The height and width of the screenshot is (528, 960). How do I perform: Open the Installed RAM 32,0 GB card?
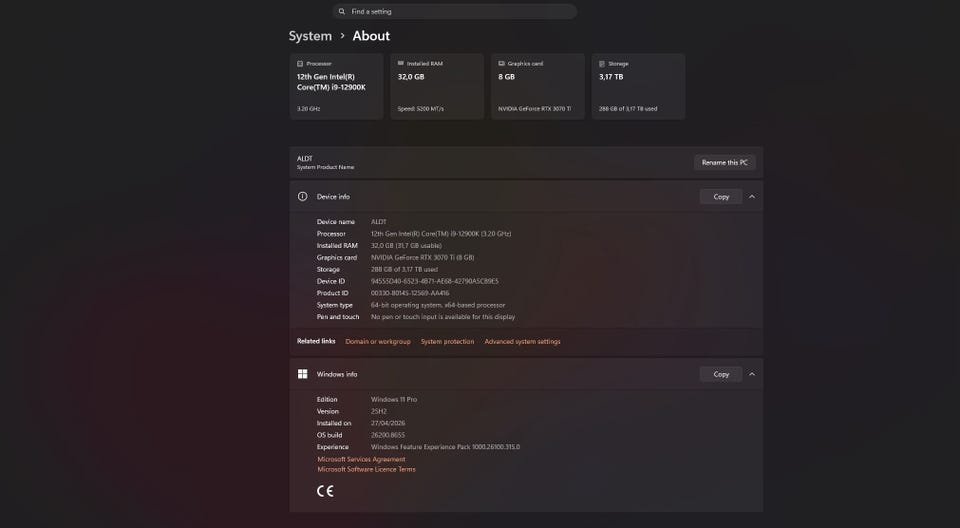[437, 86]
